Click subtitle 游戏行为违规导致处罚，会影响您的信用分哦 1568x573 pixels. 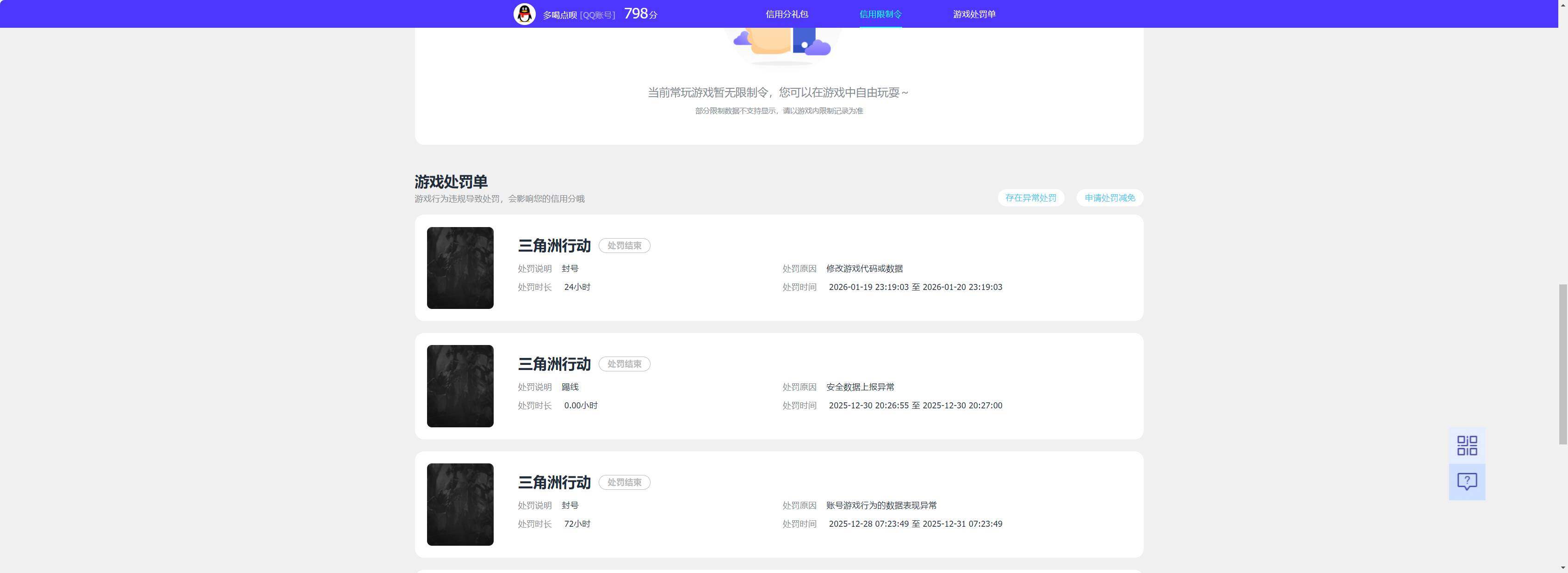click(x=499, y=199)
